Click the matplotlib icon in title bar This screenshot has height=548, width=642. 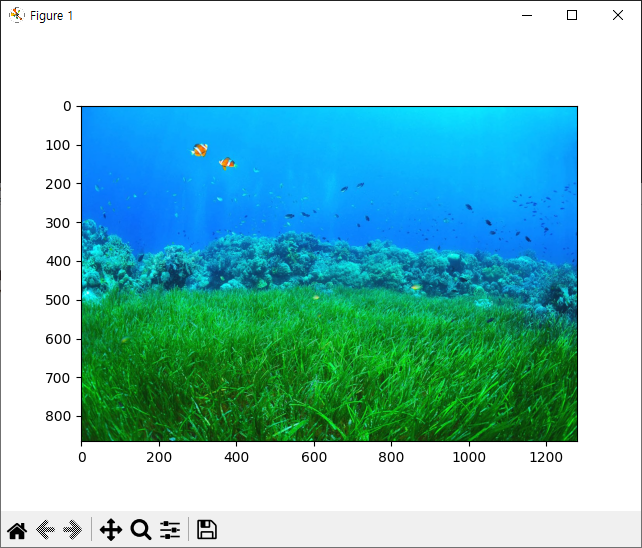tap(17, 15)
